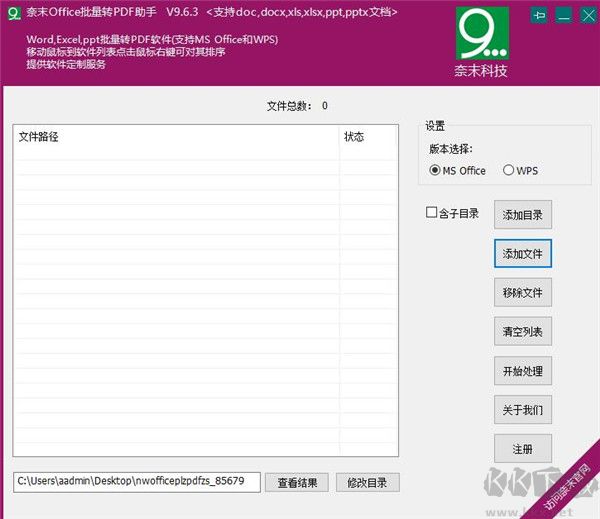Close the converter window with X icon
The width and height of the screenshot is (600, 519).
pyautogui.click(x=589, y=15)
